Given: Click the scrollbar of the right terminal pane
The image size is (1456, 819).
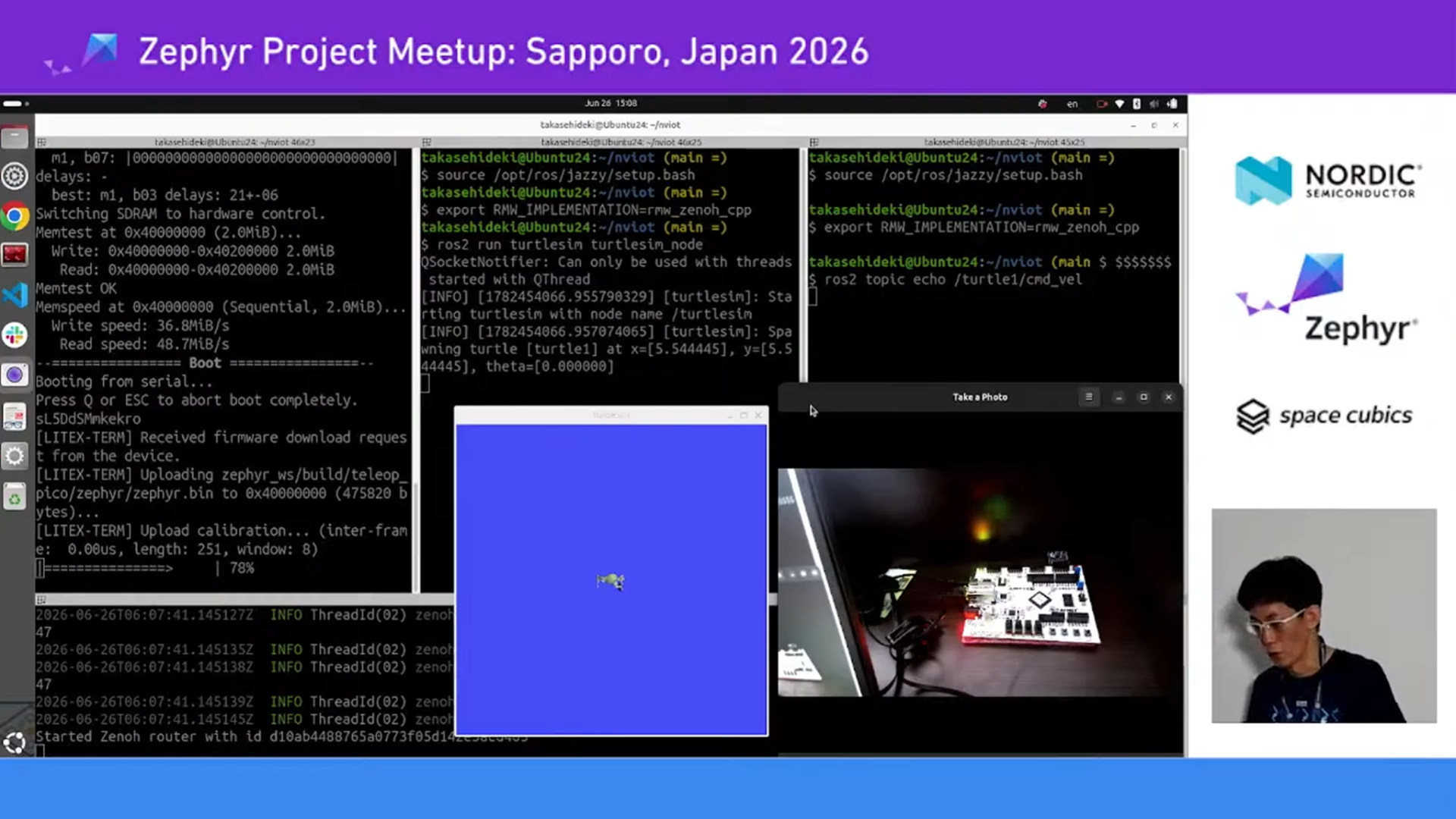Looking at the screenshot, I should pyautogui.click(x=1181, y=265).
